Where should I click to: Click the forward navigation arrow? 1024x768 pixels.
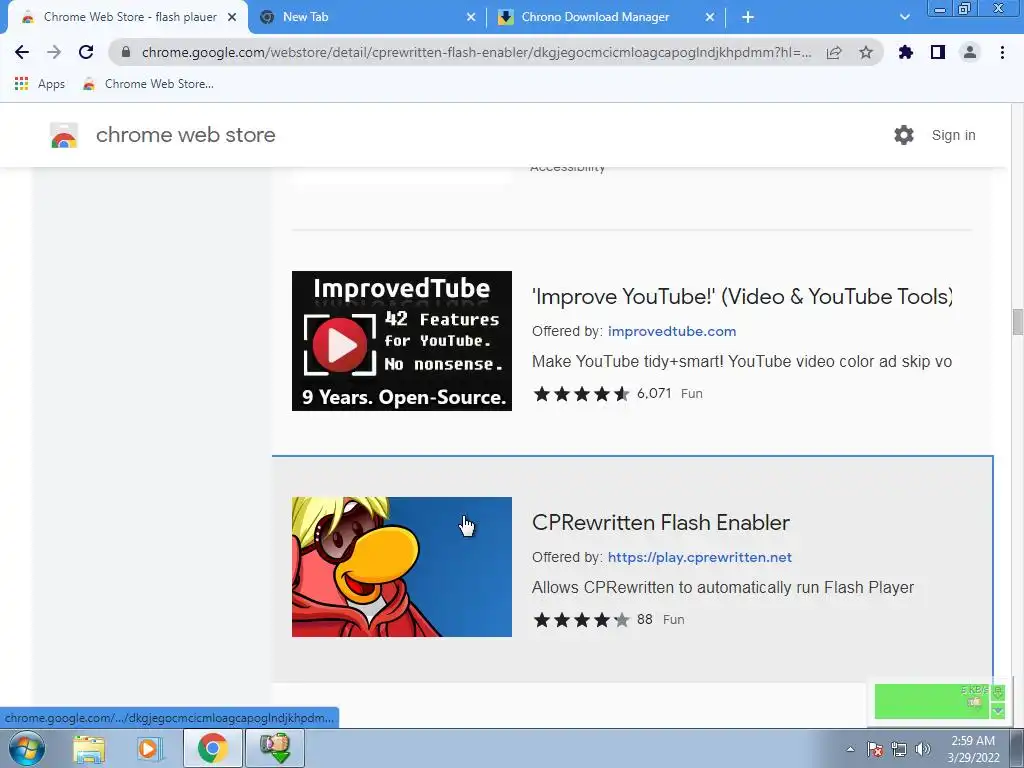54,52
